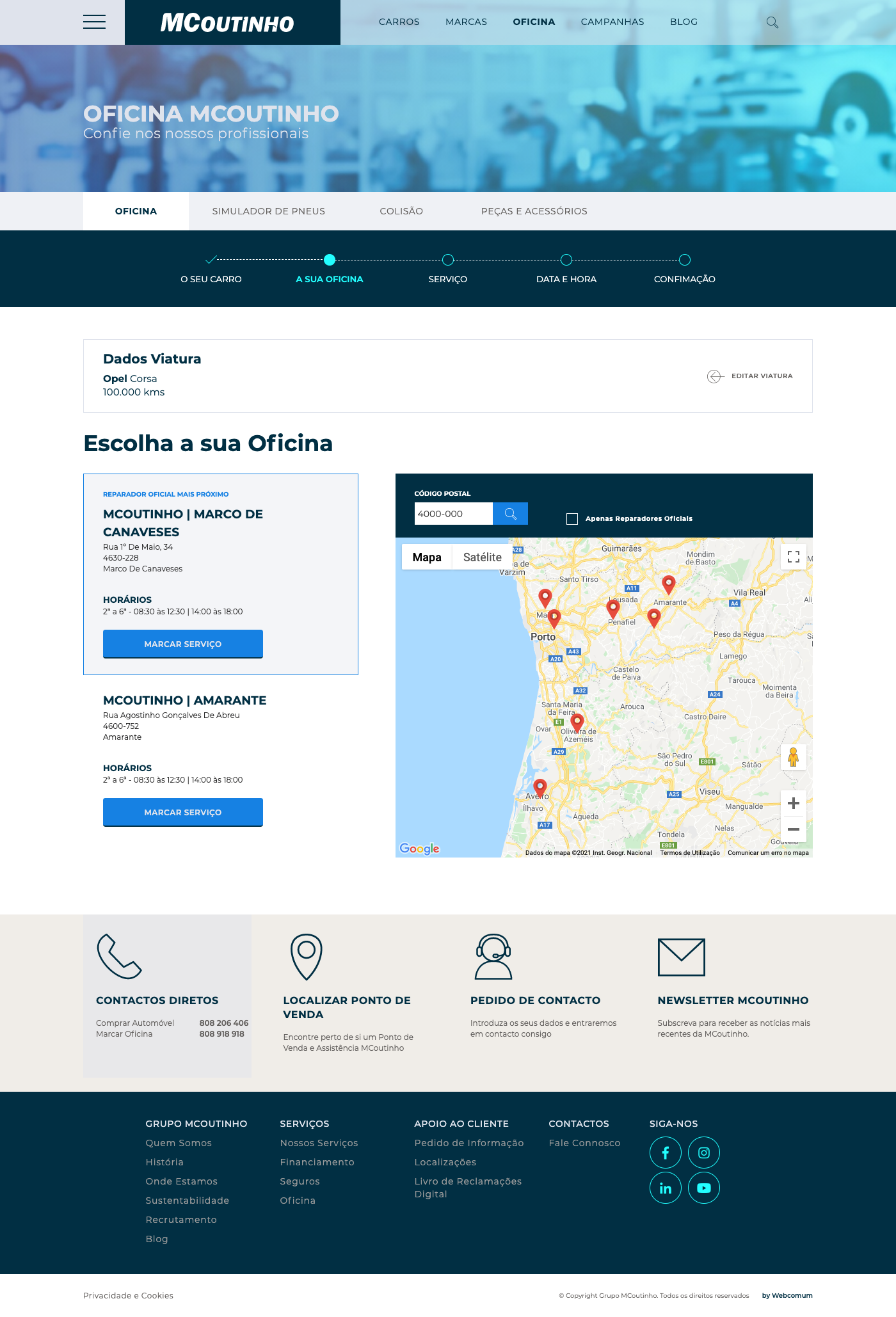Click Marcar Serviço for Marco de Canaveses
Image resolution: width=896 pixels, height=1317 pixels.
coord(183,644)
